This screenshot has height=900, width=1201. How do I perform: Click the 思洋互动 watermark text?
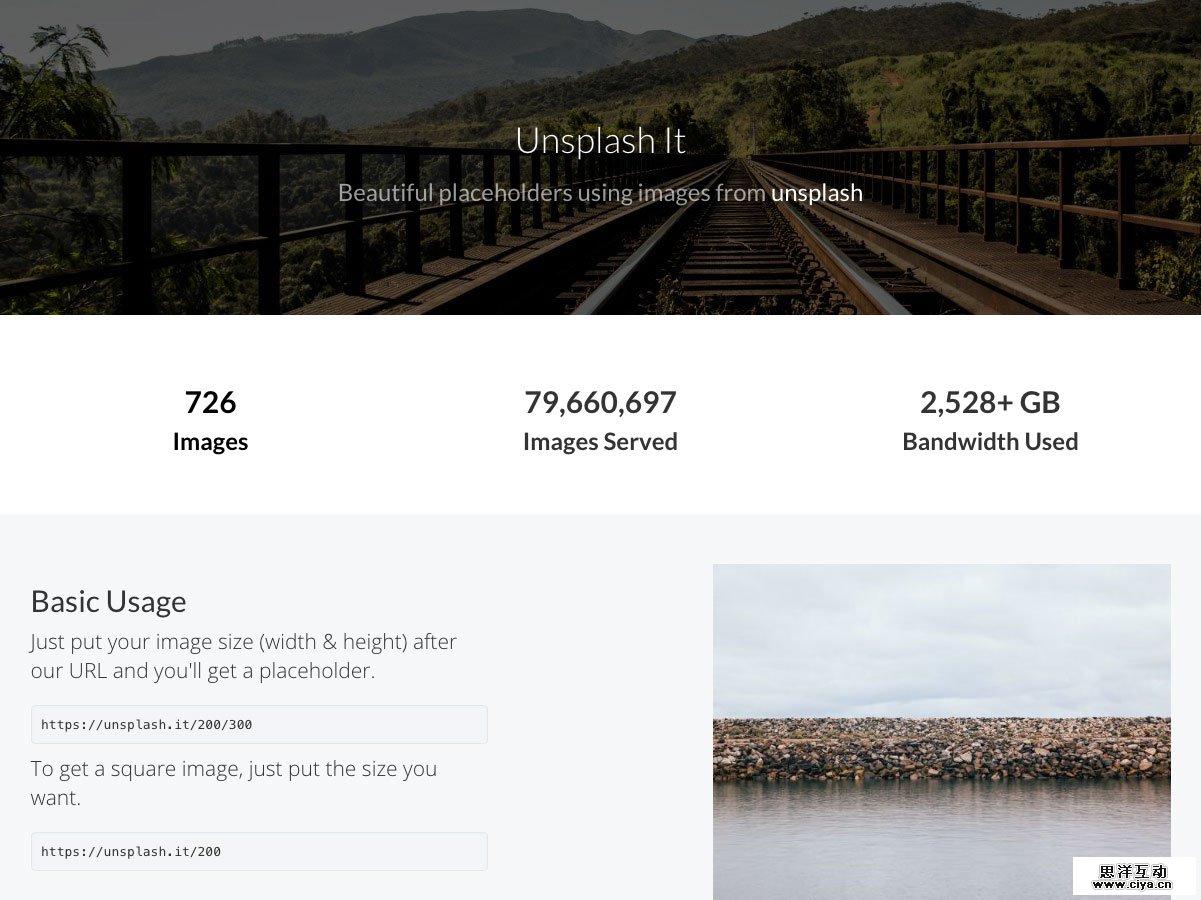[x=1133, y=870]
